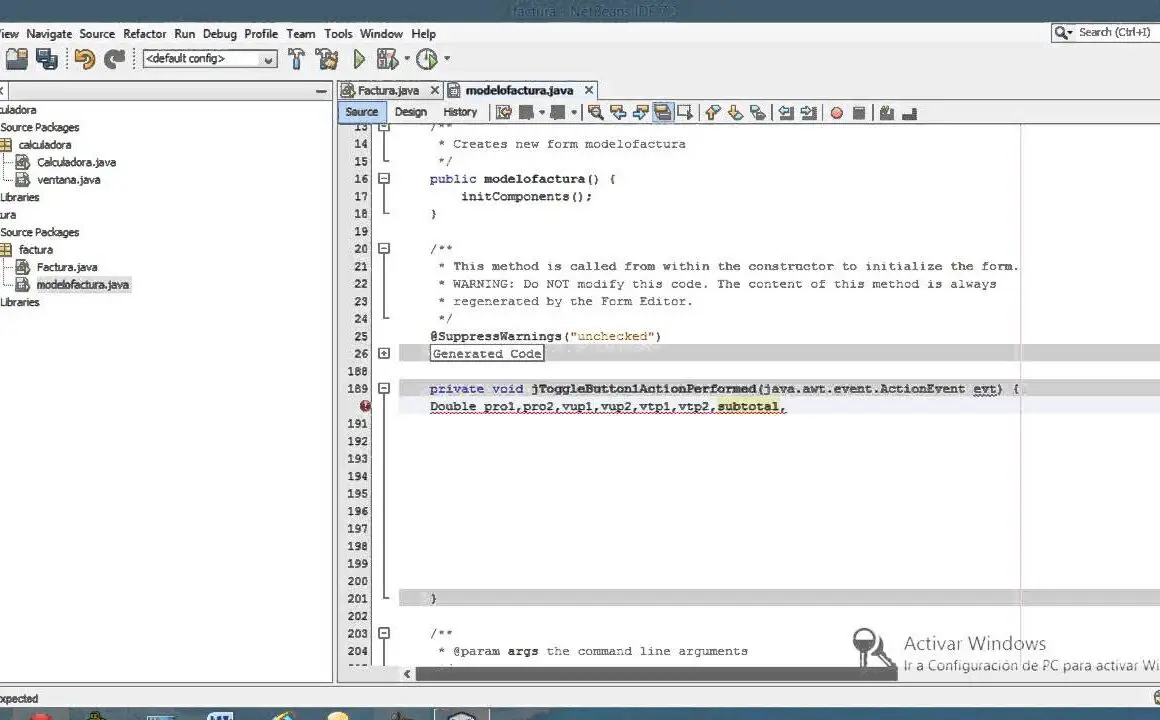Open the Refactor menu

[x=144, y=33]
